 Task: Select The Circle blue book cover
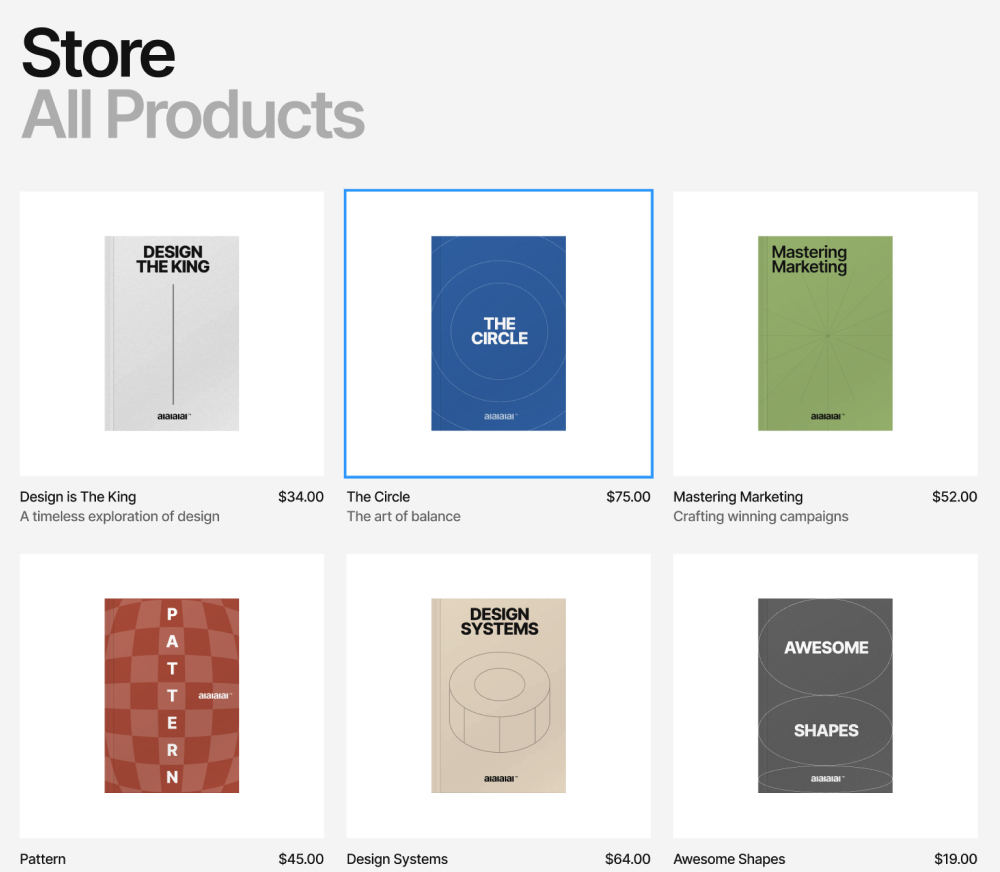click(498, 333)
